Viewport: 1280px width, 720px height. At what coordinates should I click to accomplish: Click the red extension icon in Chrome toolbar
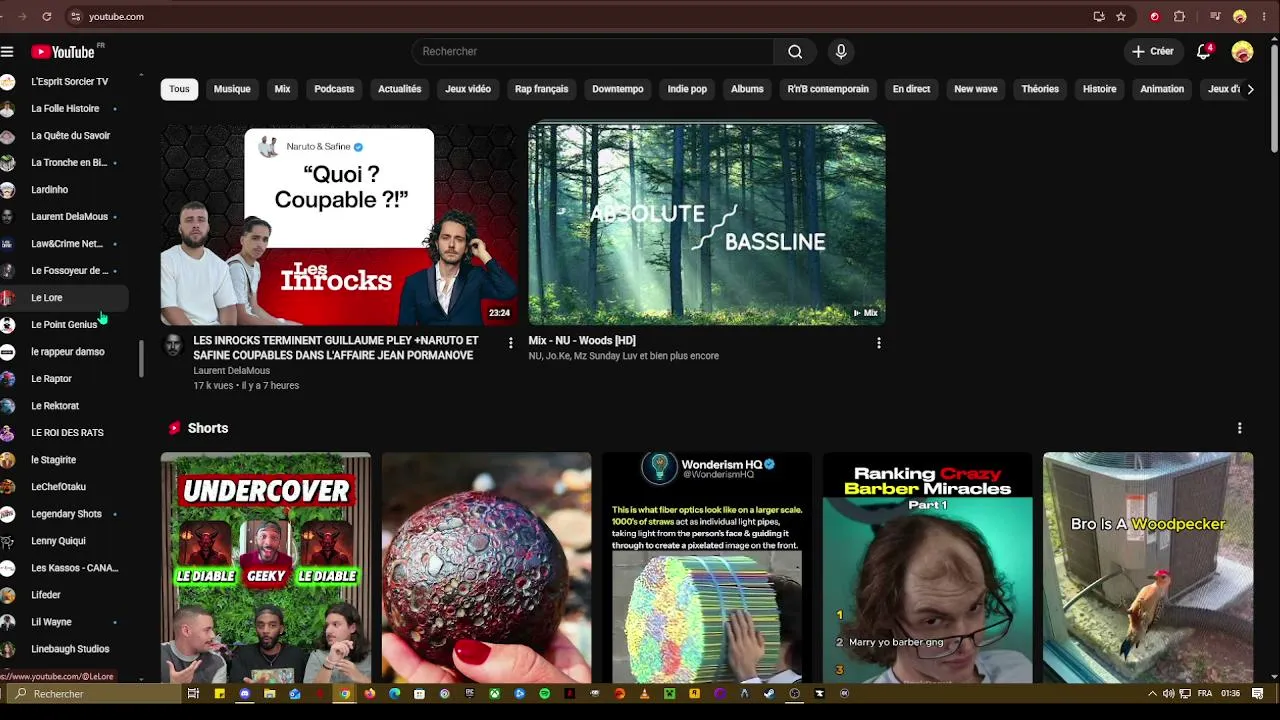coord(1155,16)
